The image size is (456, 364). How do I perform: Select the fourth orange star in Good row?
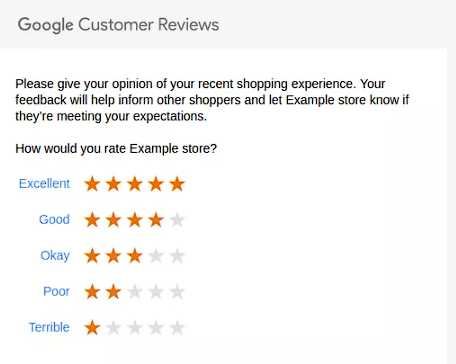click(x=156, y=220)
